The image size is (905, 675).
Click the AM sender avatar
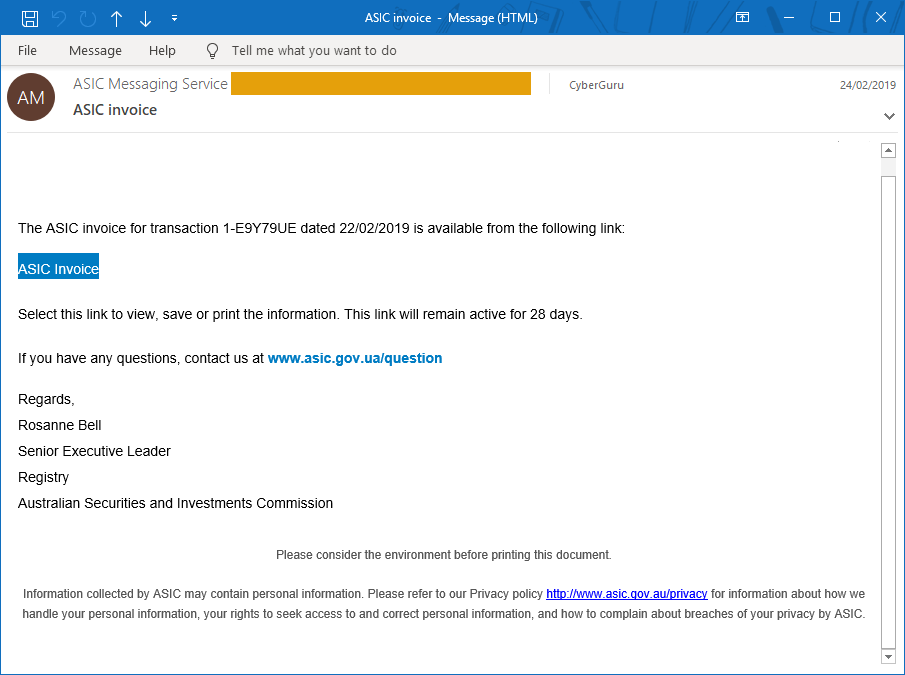tap(31, 97)
